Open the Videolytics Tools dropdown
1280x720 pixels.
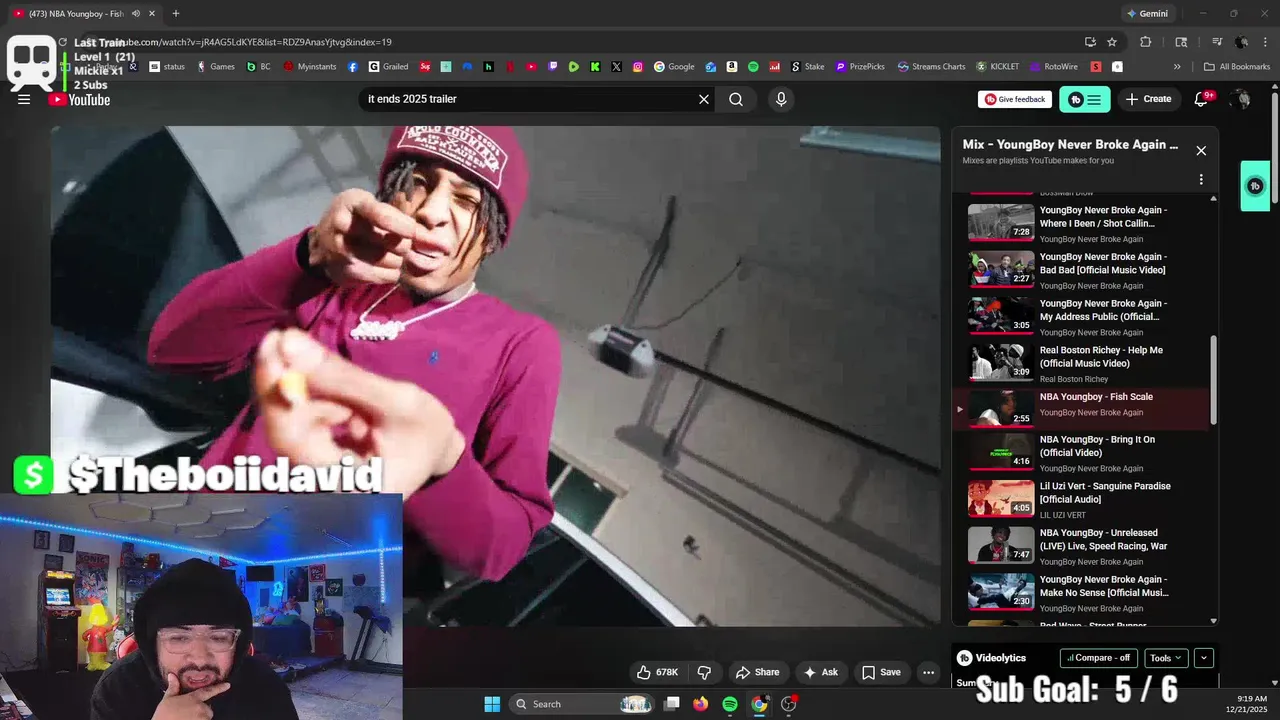pos(1166,658)
